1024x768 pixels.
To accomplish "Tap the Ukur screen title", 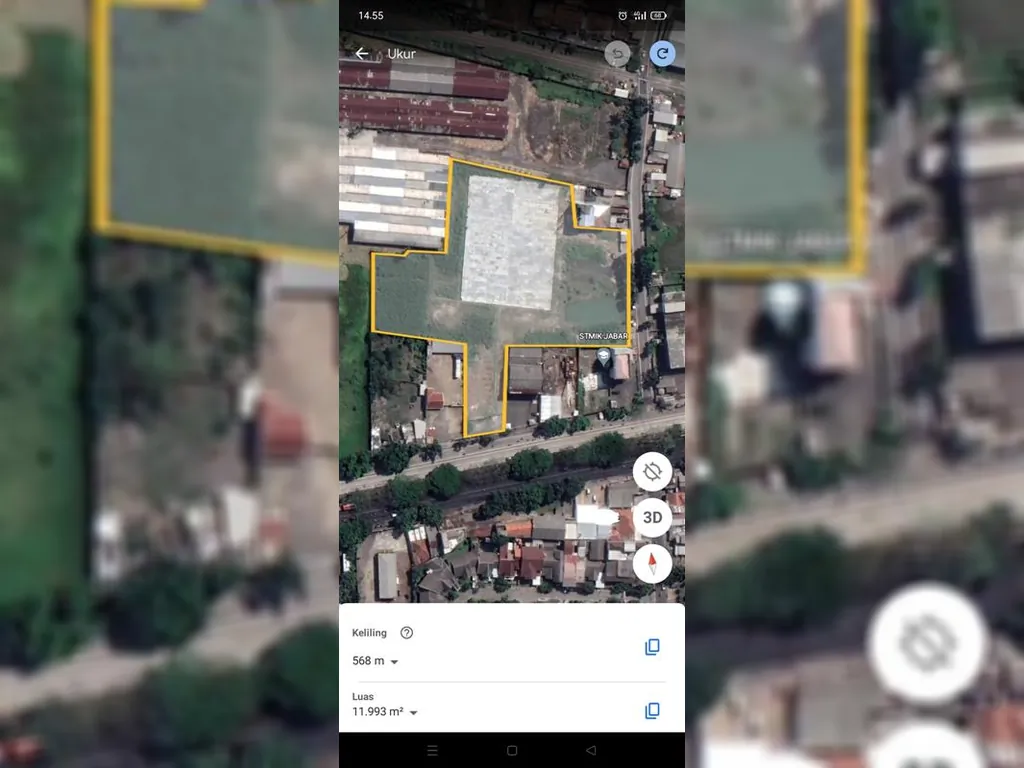I will [401, 54].
